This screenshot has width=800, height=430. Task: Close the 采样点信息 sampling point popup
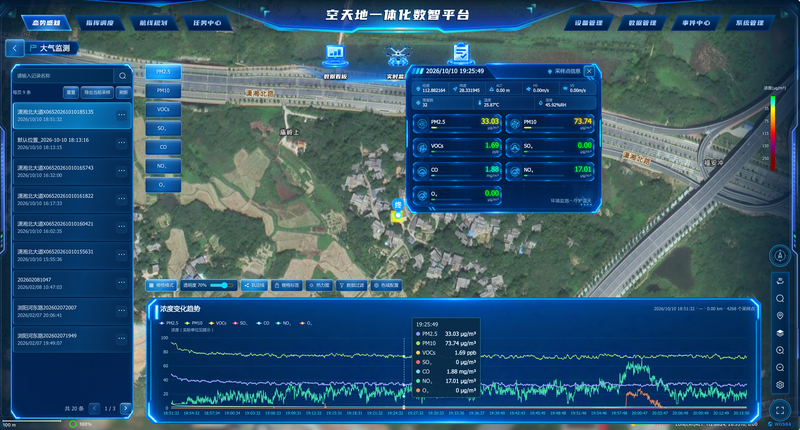point(589,71)
